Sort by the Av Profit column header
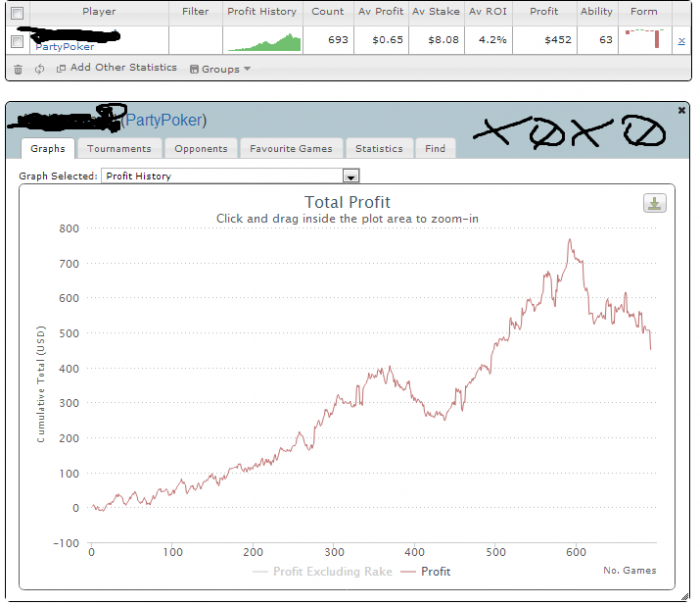The width and height of the screenshot is (700, 605). [380, 12]
